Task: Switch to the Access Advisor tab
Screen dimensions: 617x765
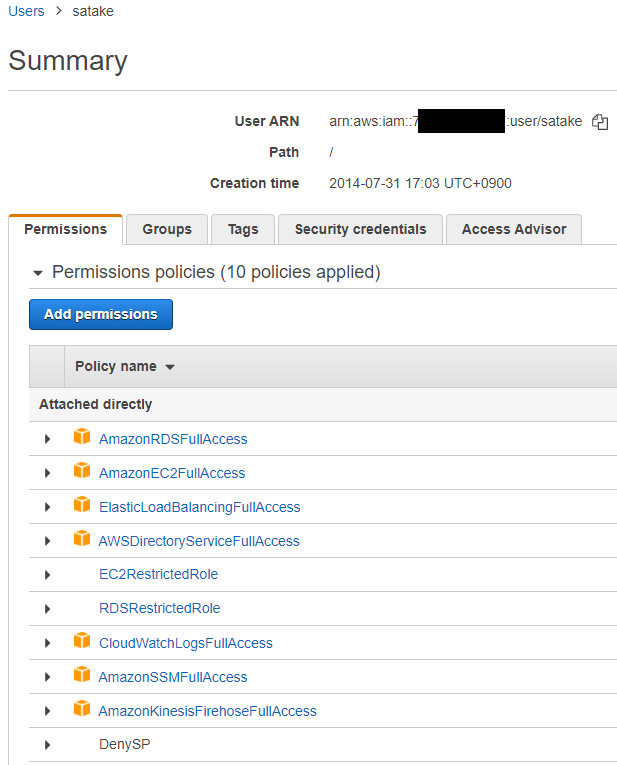Action: [x=514, y=229]
